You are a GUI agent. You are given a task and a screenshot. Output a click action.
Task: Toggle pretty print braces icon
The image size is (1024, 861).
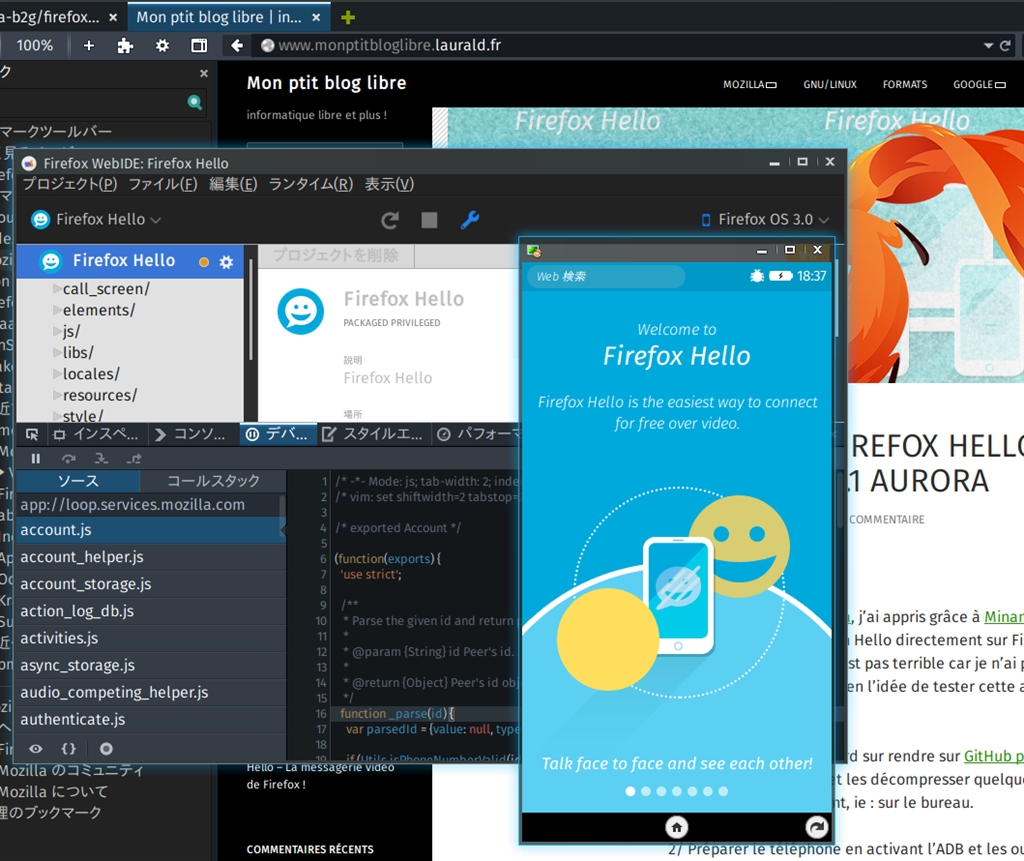pos(69,749)
